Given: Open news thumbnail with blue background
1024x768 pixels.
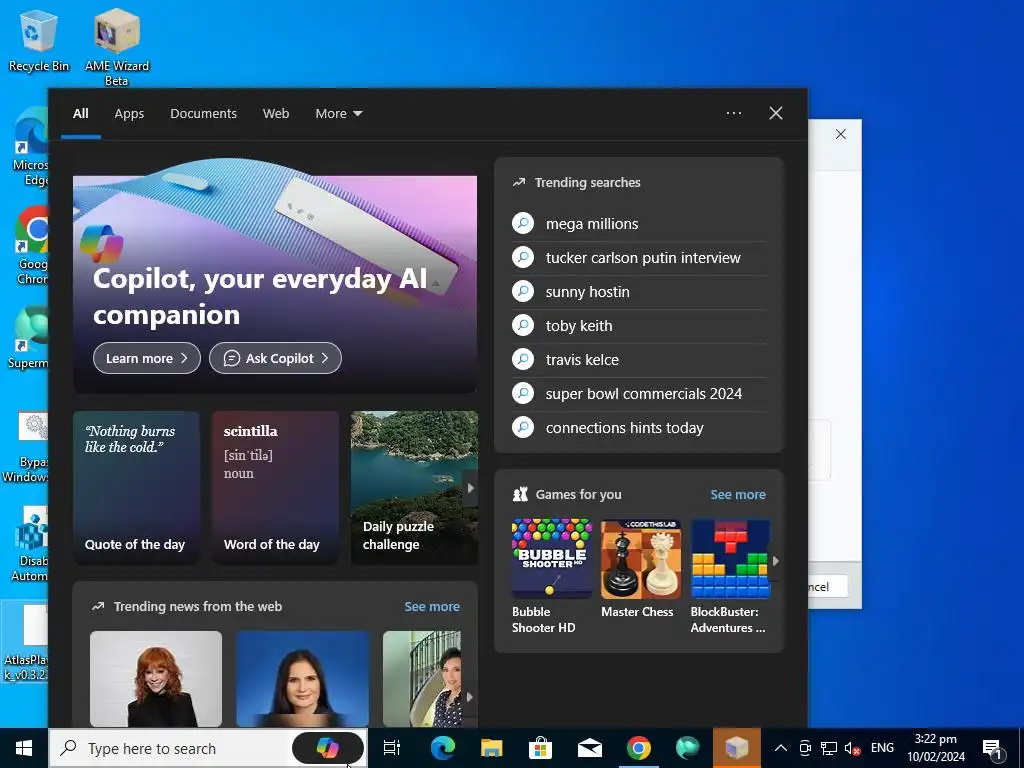Looking at the screenshot, I should (x=302, y=679).
